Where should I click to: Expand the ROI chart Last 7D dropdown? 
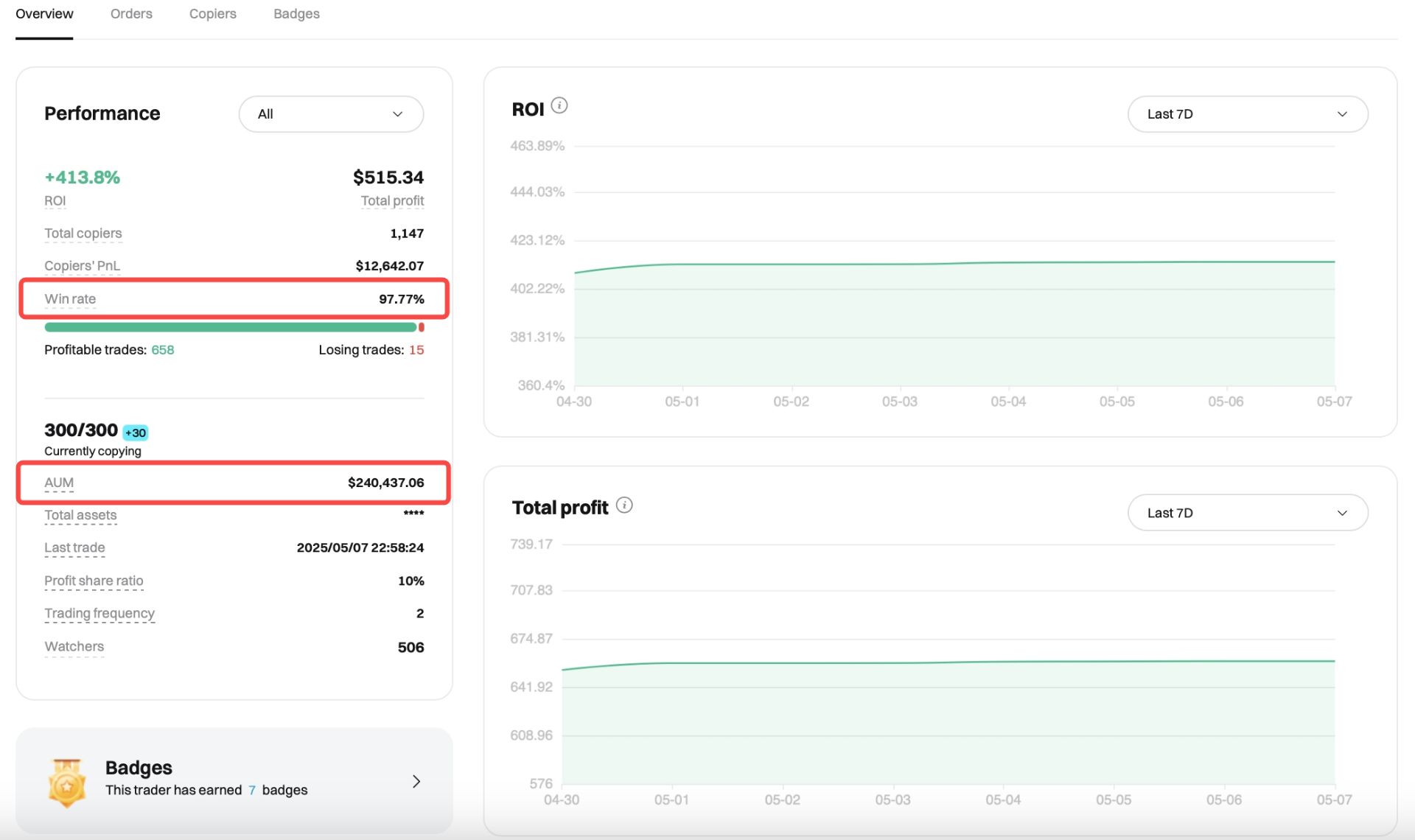coord(1248,114)
